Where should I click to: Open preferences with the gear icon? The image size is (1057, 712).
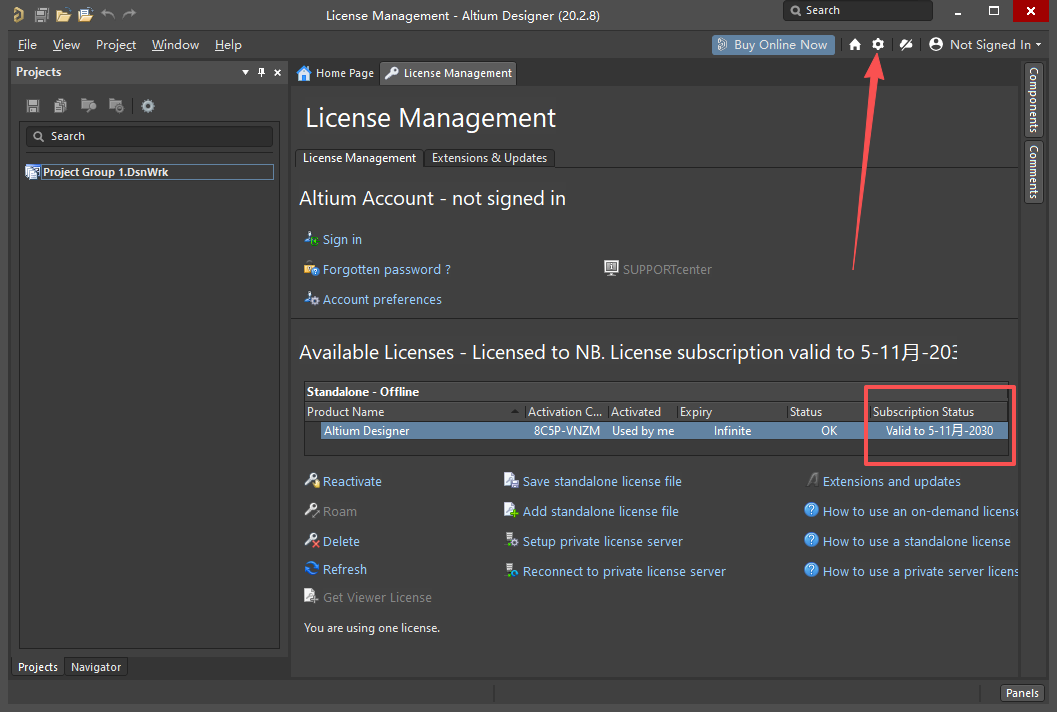[x=878, y=44]
